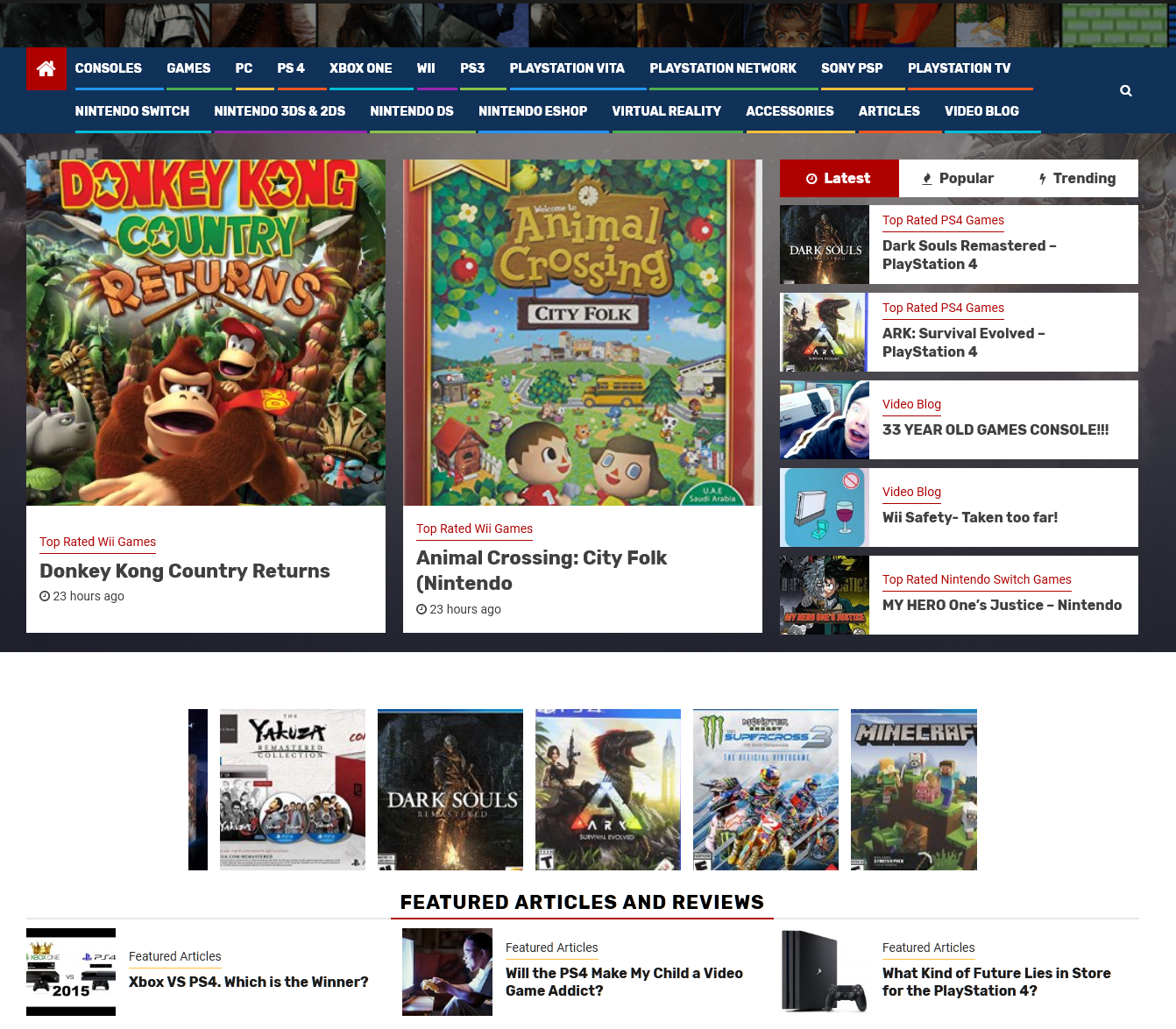Select Articles in navigation bar
Image resolution: width=1176 pixels, height=1029 pixels.
(x=889, y=111)
